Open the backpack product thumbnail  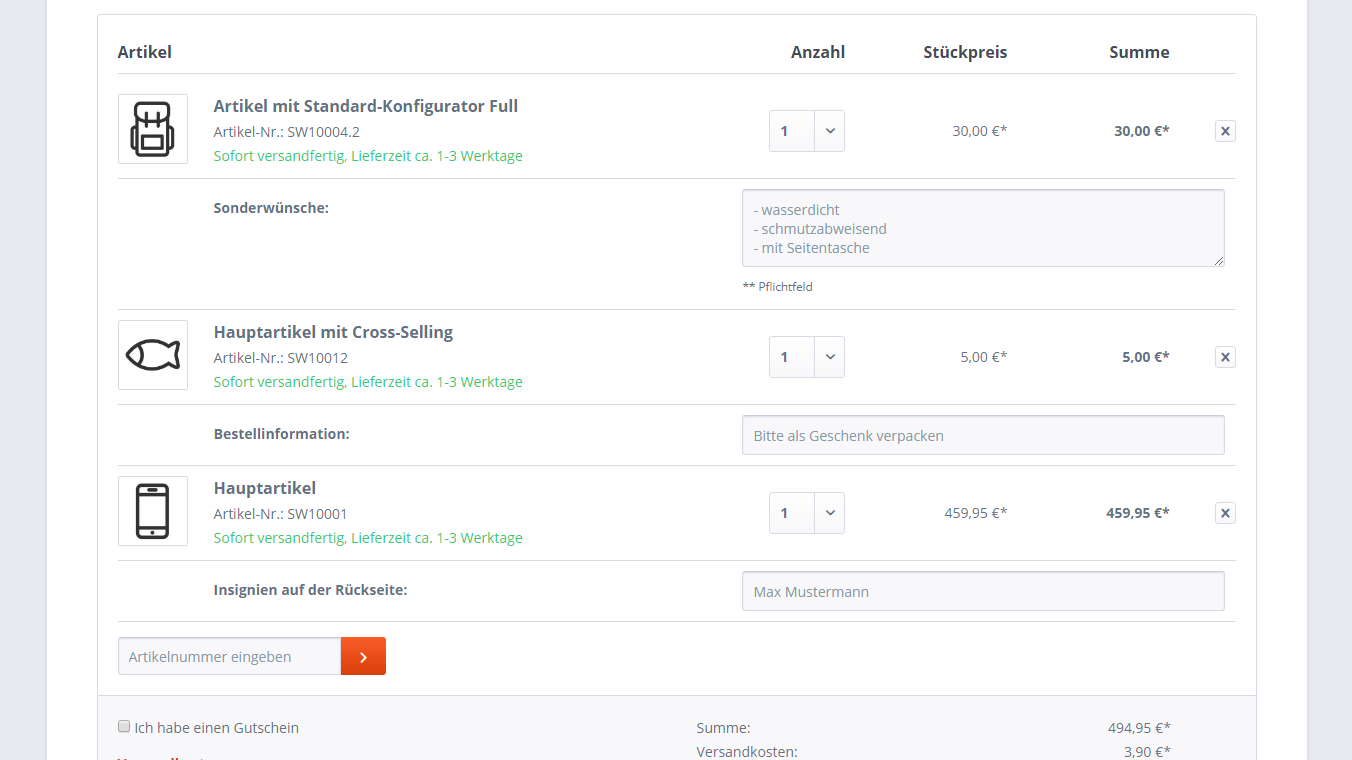coord(153,129)
